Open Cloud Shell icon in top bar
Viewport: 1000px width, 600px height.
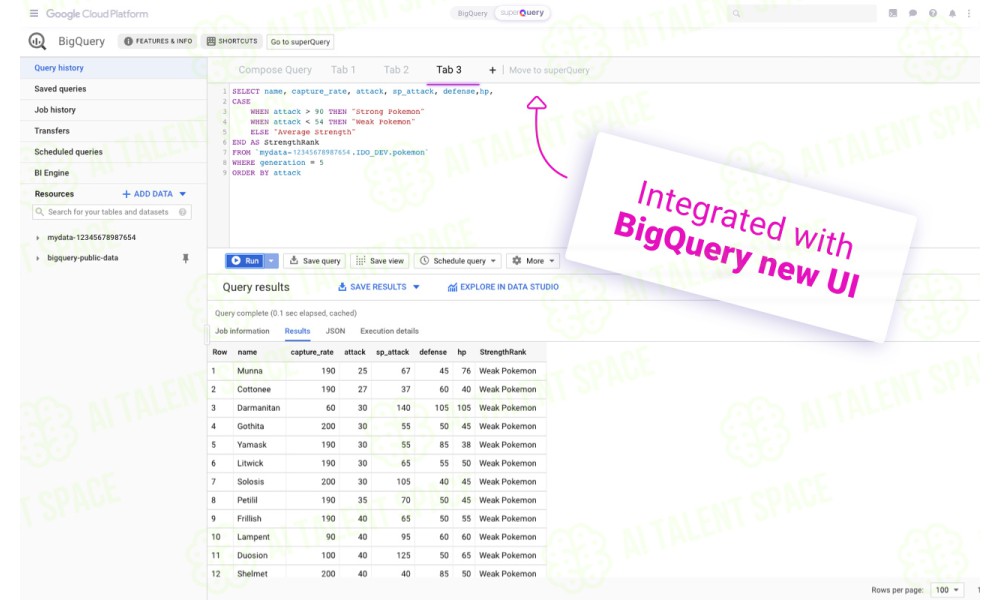893,13
